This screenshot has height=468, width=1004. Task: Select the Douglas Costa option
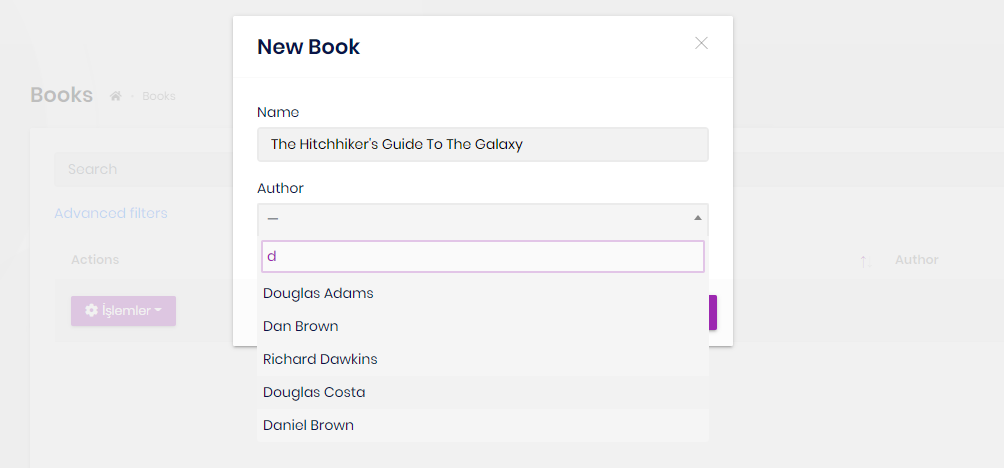314,392
